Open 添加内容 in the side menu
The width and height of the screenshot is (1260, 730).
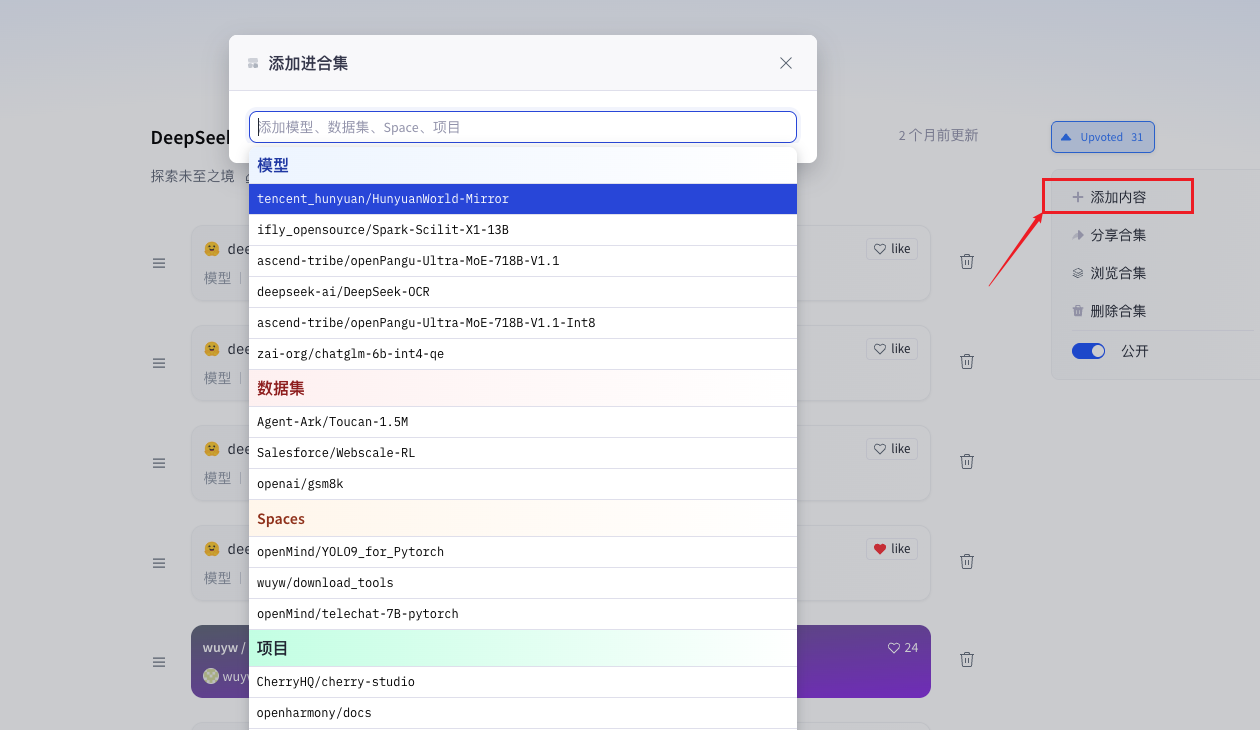point(1117,197)
